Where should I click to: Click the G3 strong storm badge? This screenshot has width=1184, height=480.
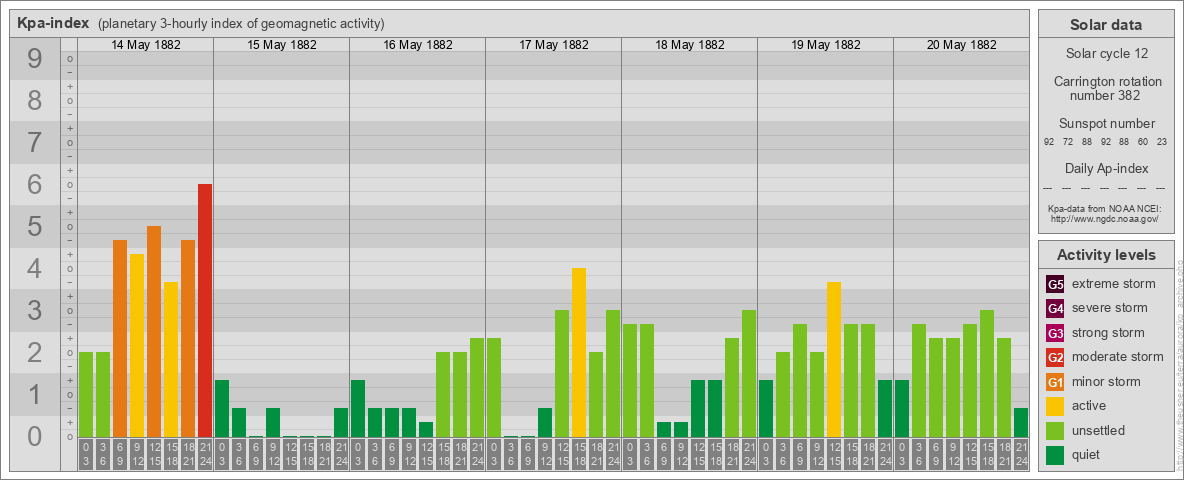[x=1055, y=333]
